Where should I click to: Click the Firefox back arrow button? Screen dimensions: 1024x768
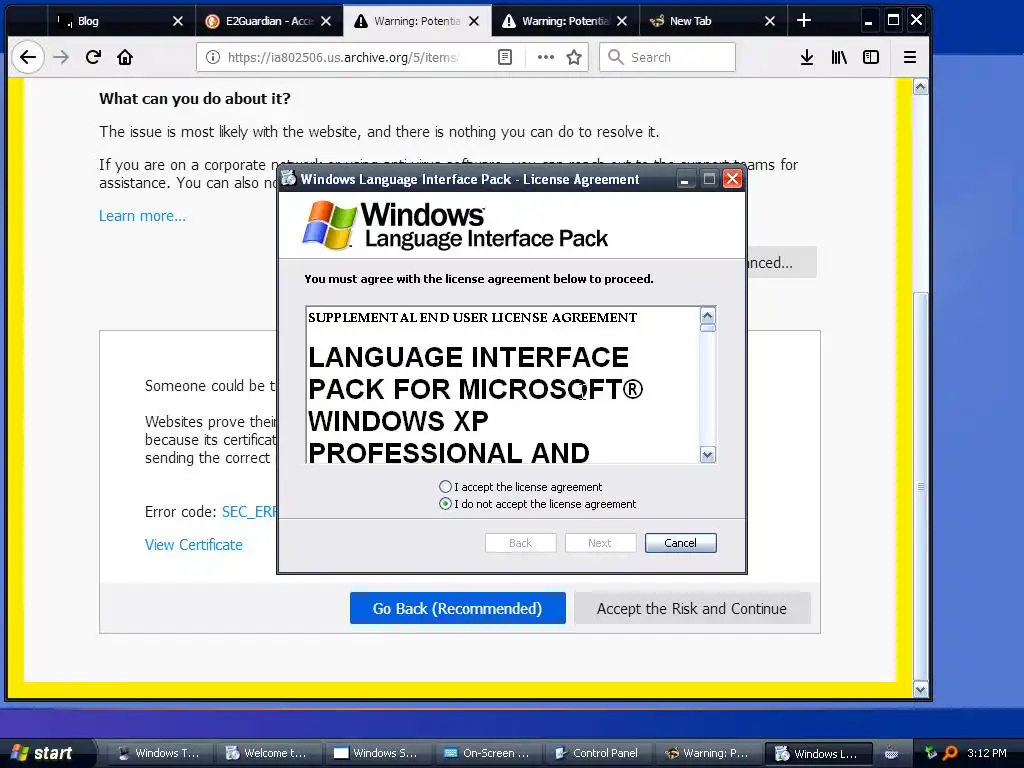pyautogui.click(x=27, y=57)
